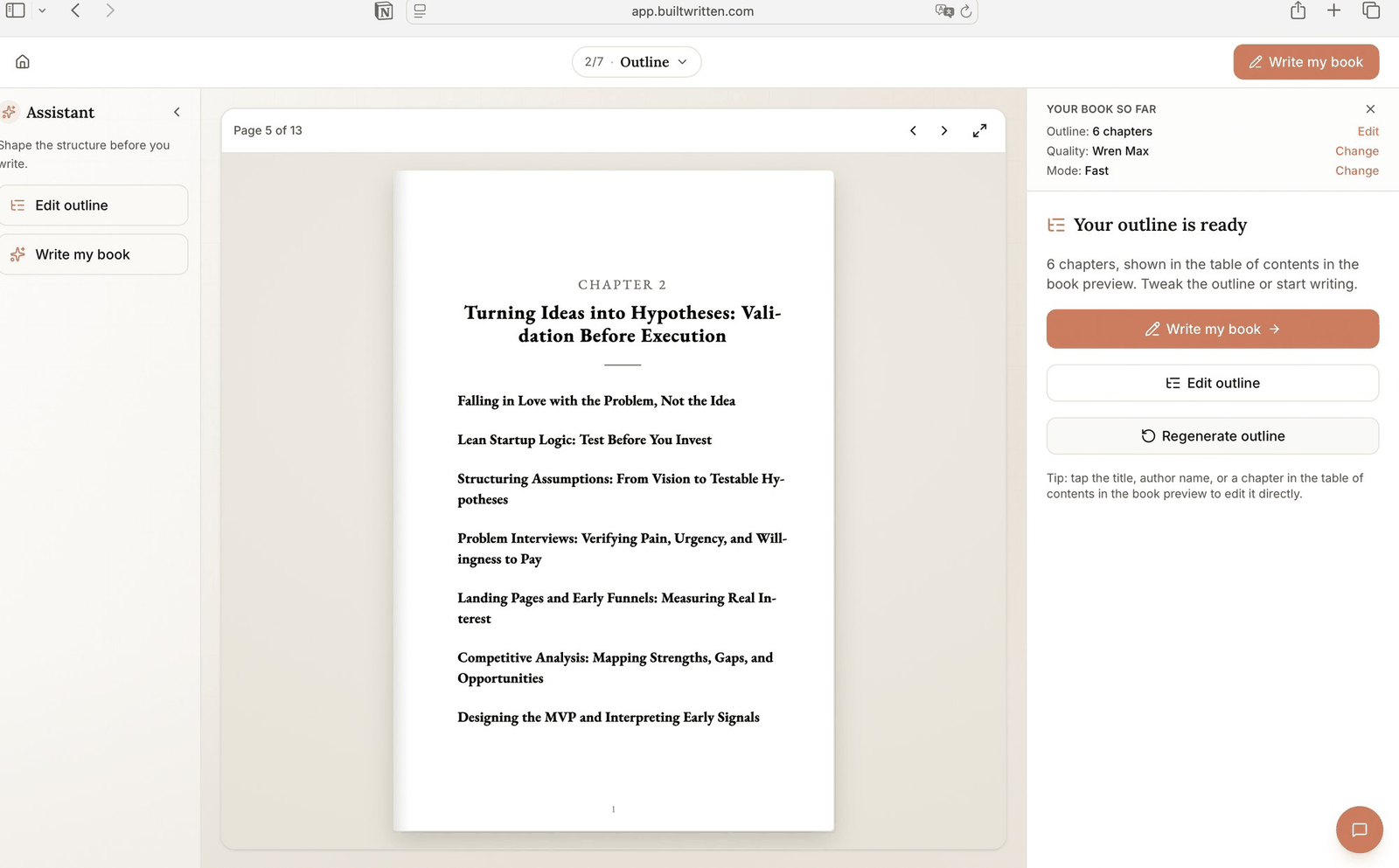Go to previous preview page
This screenshot has height=868, width=1399.
(x=913, y=130)
